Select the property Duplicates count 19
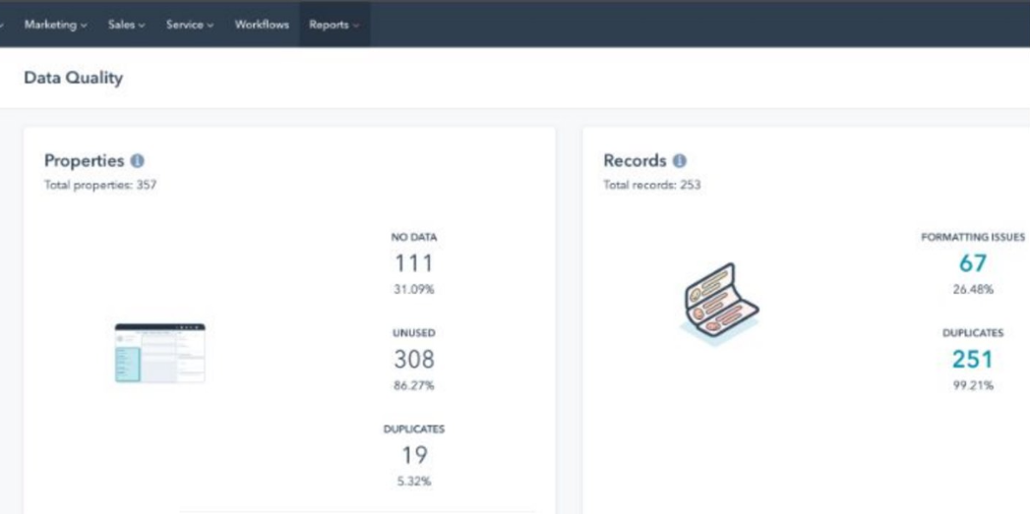 pyautogui.click(x=414, y=455)
